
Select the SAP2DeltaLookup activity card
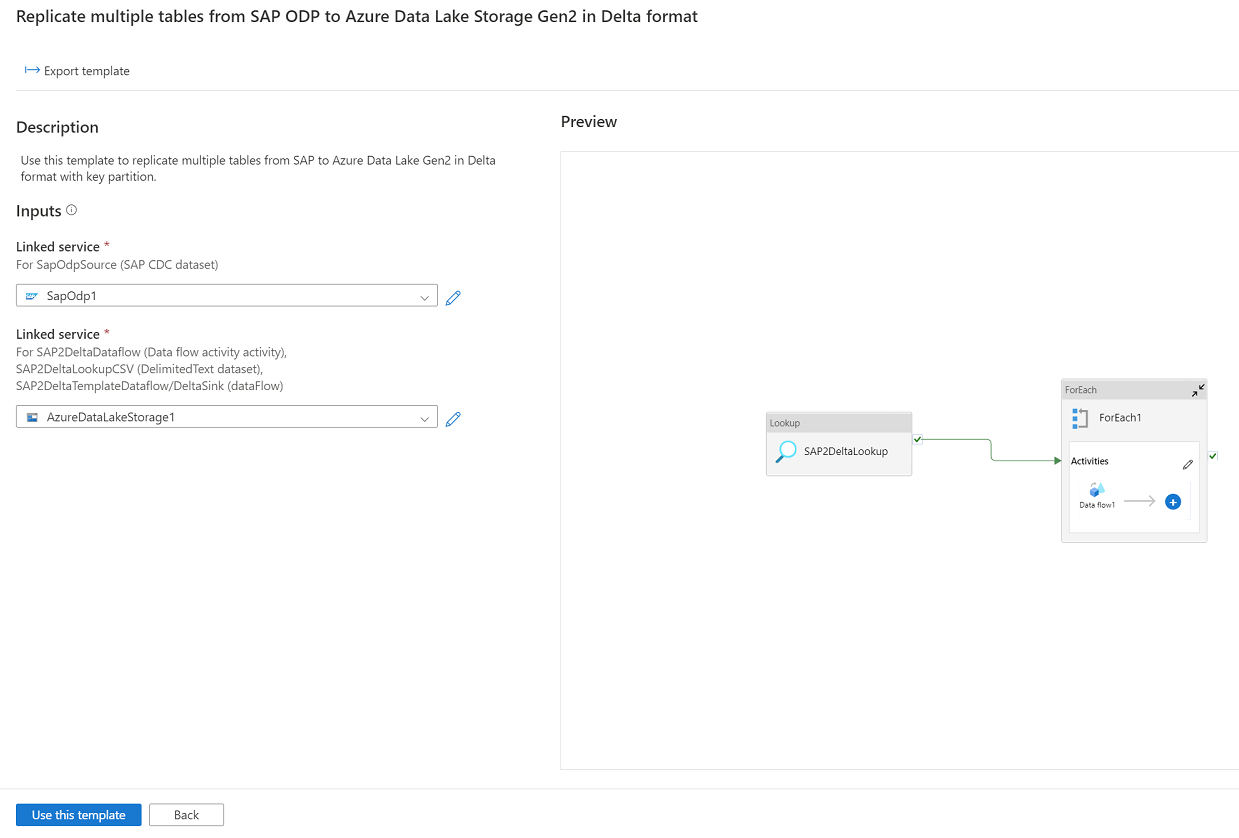click(838, 451)
